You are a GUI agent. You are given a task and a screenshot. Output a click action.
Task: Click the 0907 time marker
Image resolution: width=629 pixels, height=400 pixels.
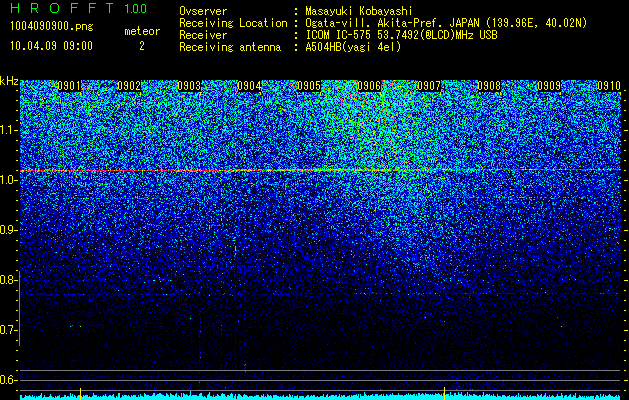429,86
